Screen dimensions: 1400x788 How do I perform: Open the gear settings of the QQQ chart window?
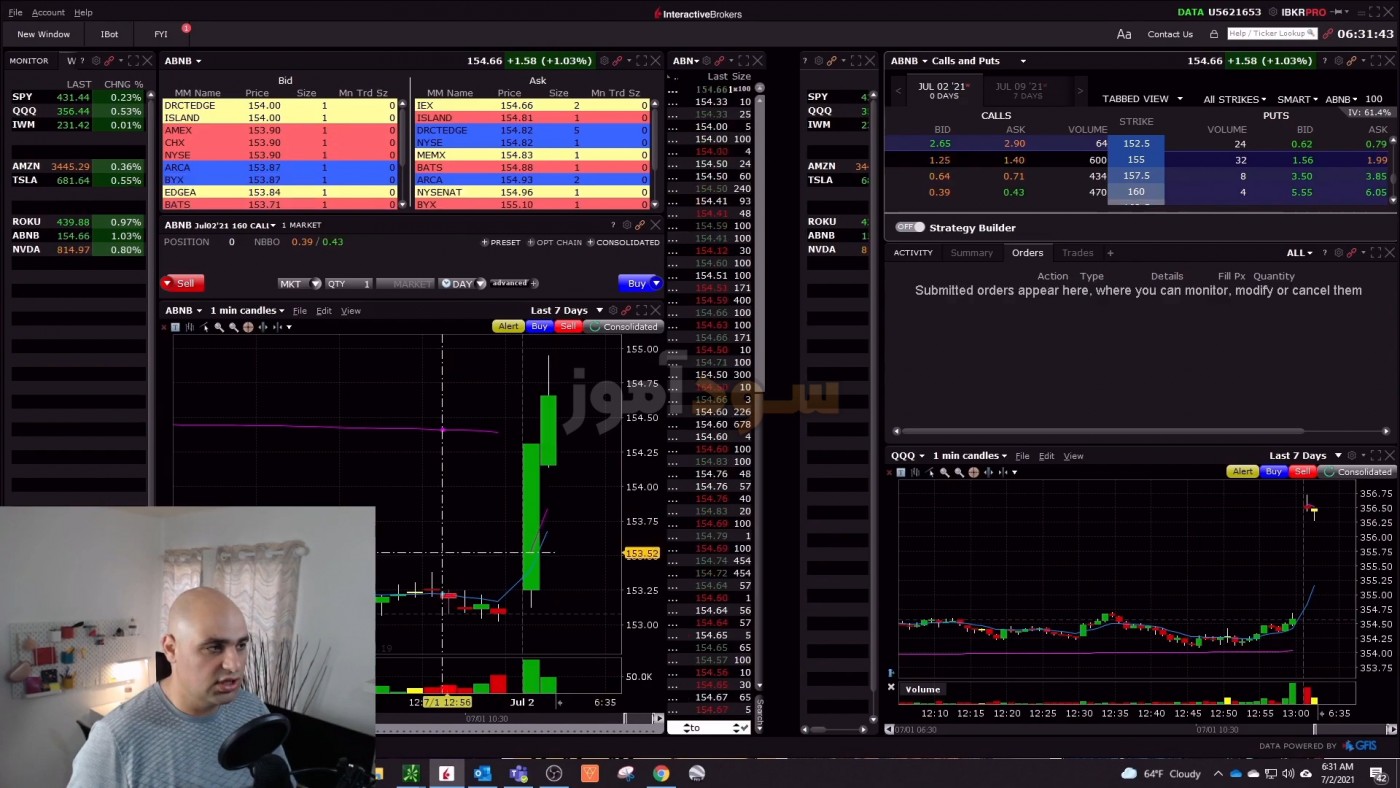pyautogui.click(x=1352, y=455)
